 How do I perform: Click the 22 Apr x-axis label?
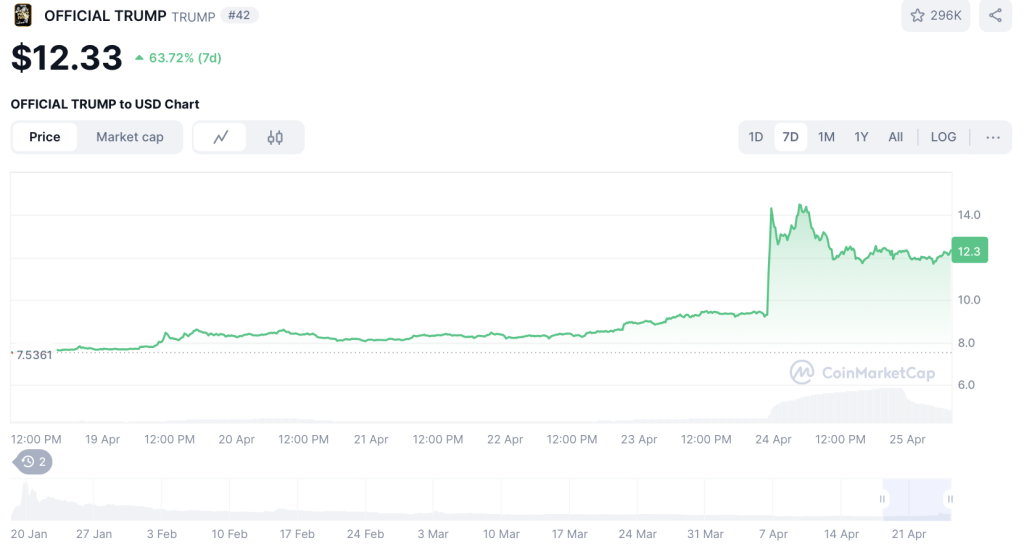505,439
